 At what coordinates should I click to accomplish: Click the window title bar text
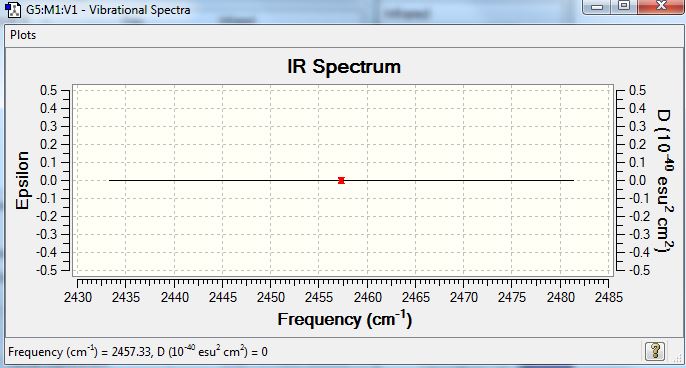click(108, 10)
